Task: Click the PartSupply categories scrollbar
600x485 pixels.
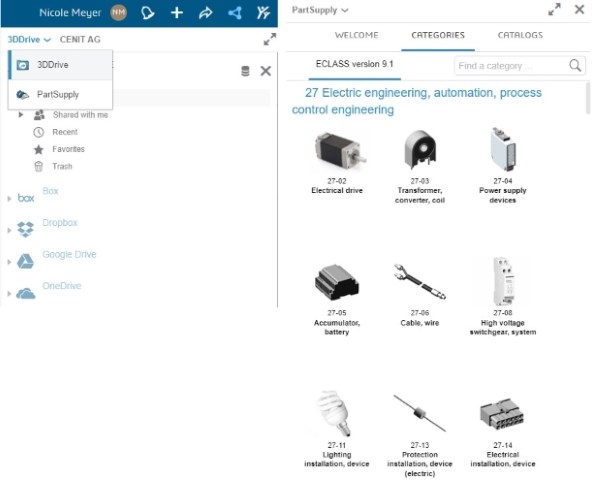Action: (588, 99)
